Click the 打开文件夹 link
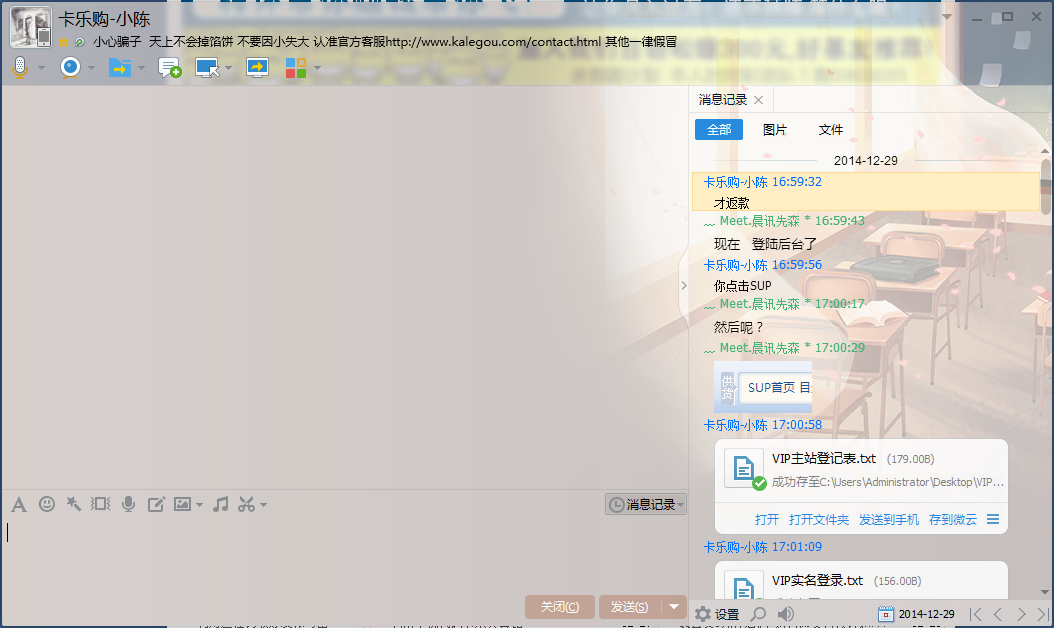This screenshot has height=628, width=1054. (818, 519)
